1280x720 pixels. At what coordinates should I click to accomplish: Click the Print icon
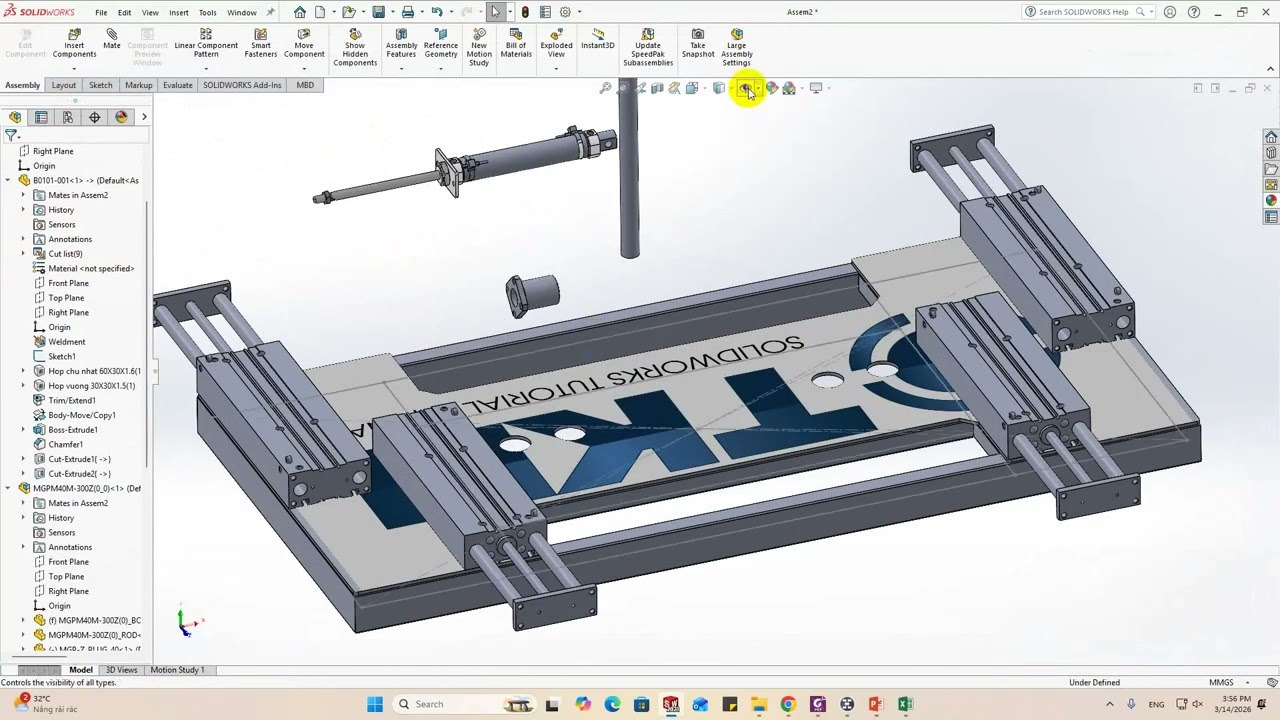tap(408, 12)
